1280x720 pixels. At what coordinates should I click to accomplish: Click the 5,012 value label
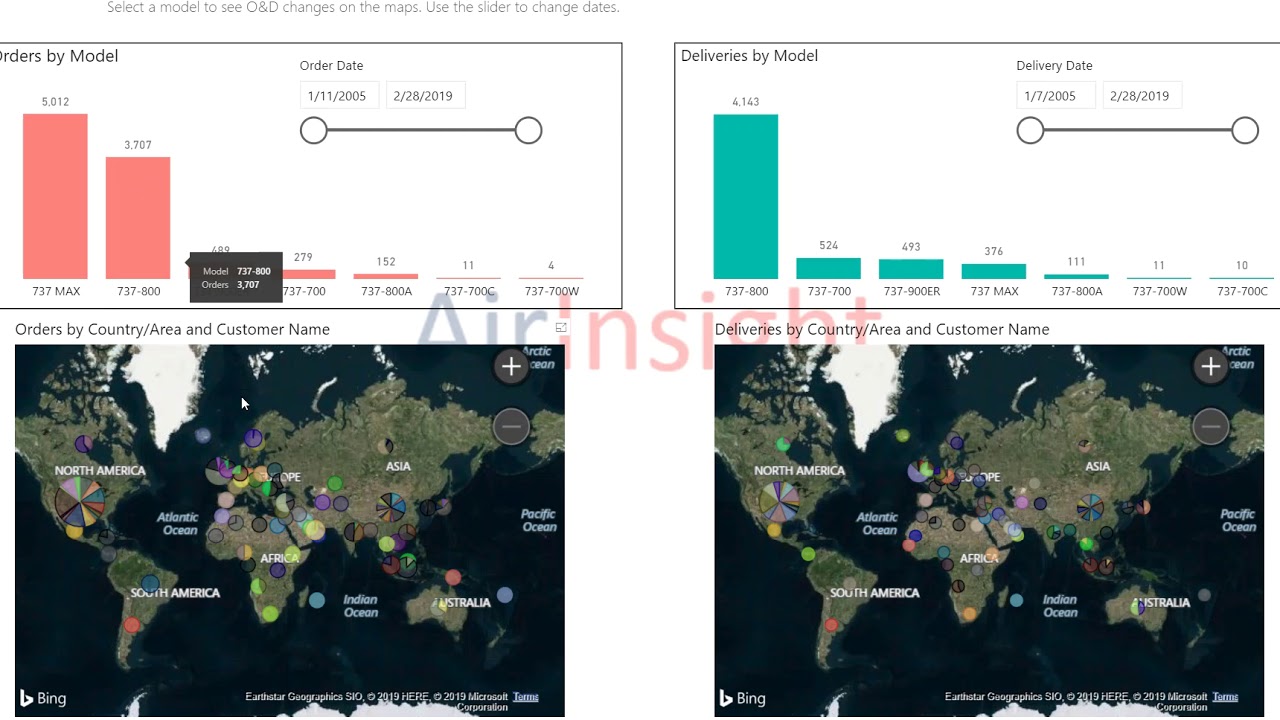tap(55, 102)
